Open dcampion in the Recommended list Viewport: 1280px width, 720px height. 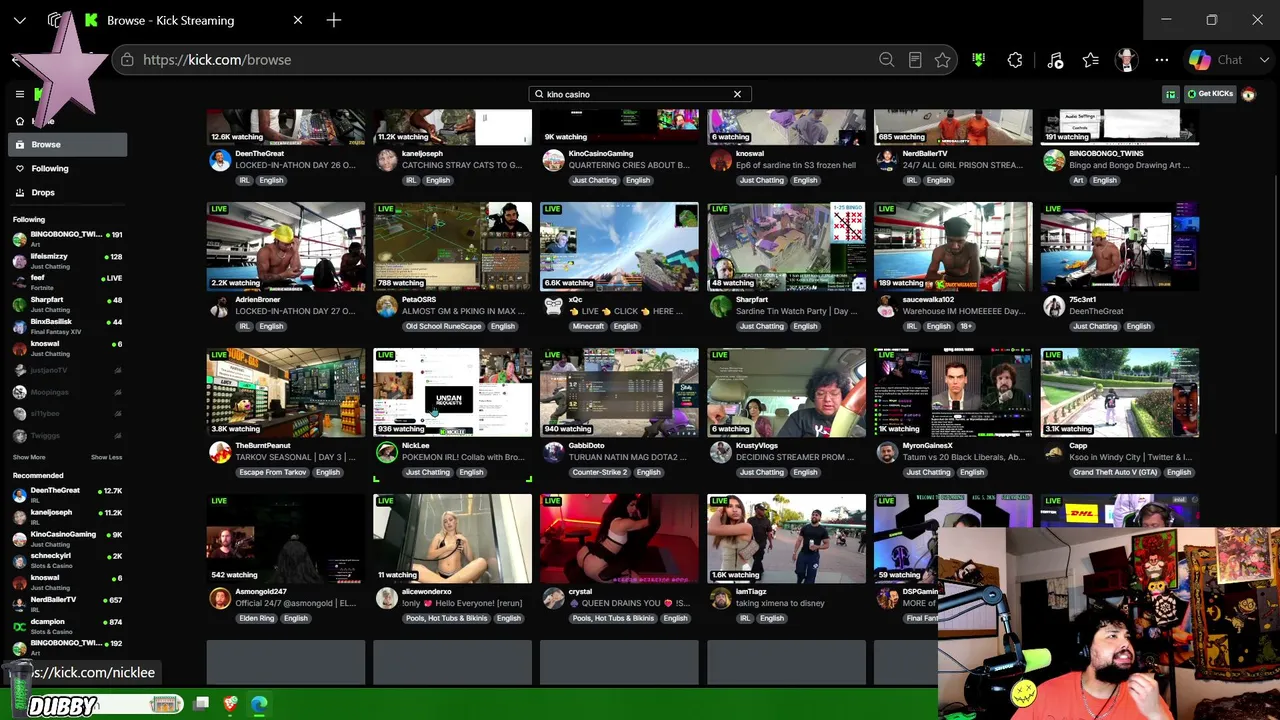pos(67,626)
